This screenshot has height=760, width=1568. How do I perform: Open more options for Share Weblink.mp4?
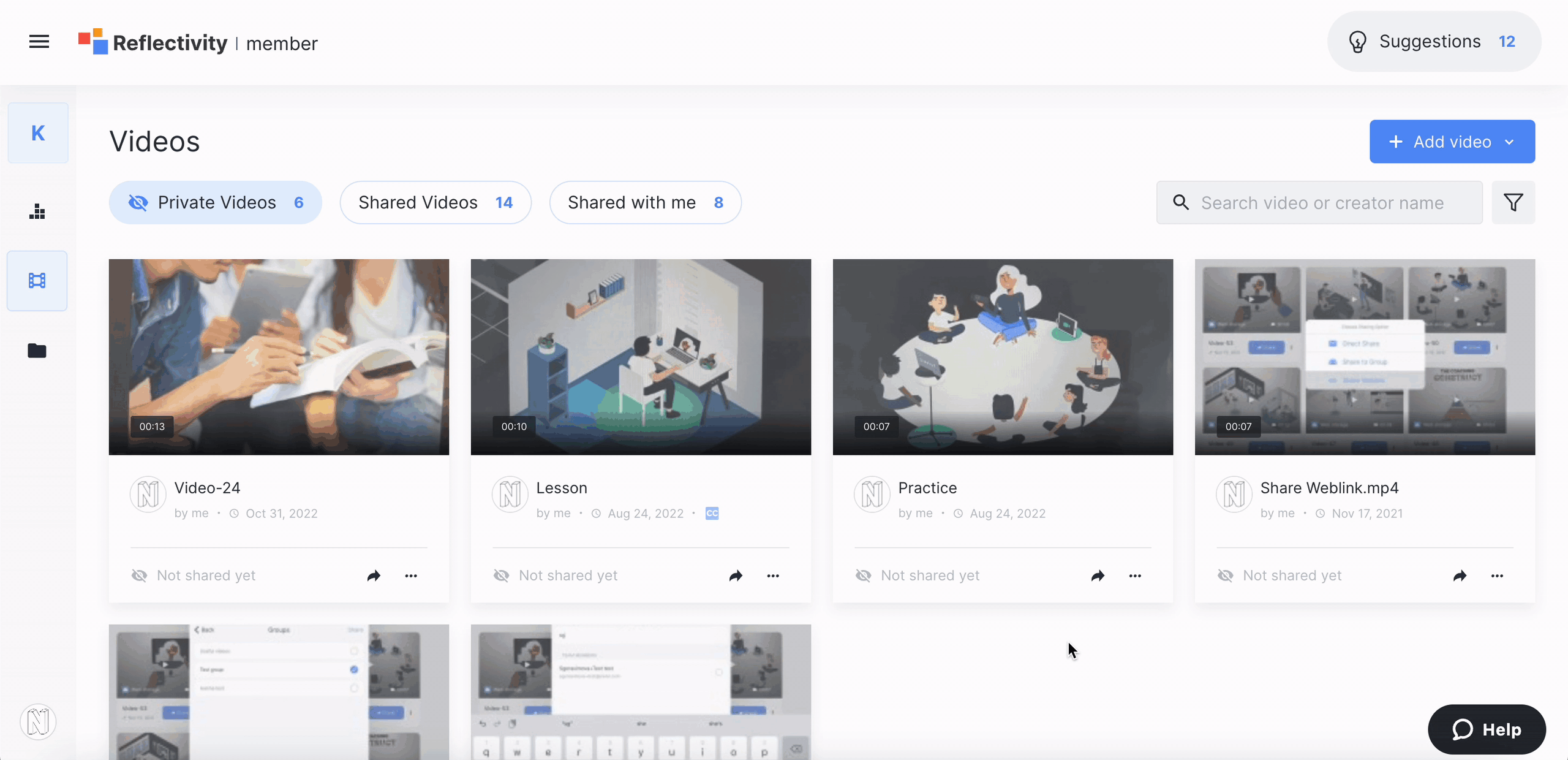[1497, 576]
